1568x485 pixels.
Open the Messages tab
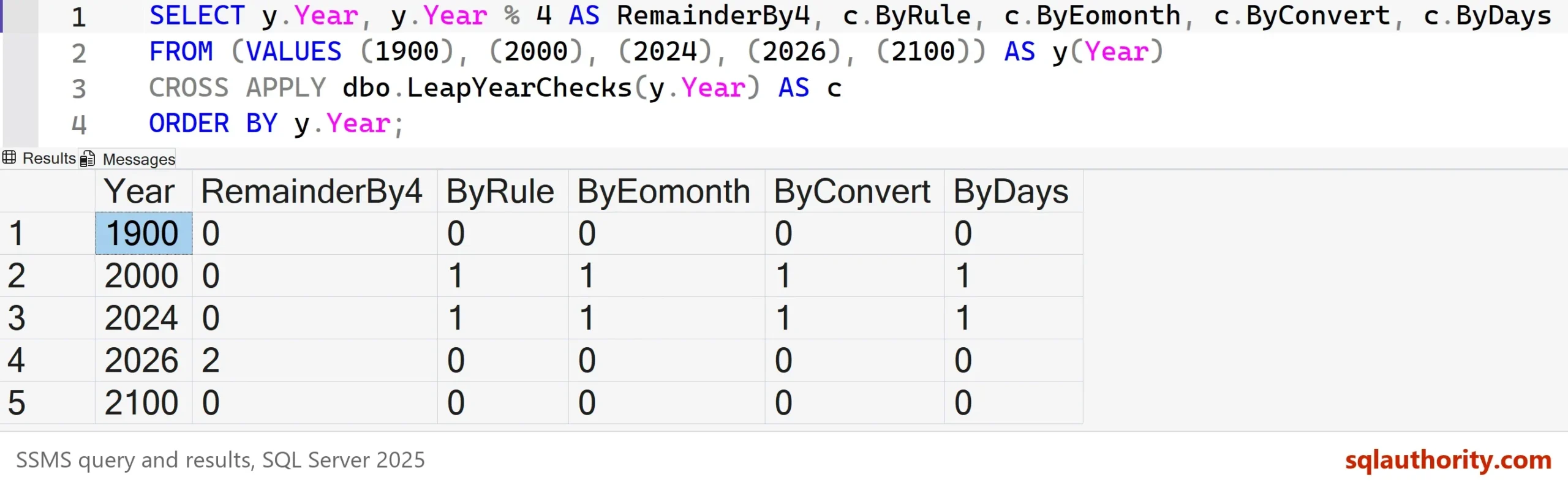click(128, 159)
